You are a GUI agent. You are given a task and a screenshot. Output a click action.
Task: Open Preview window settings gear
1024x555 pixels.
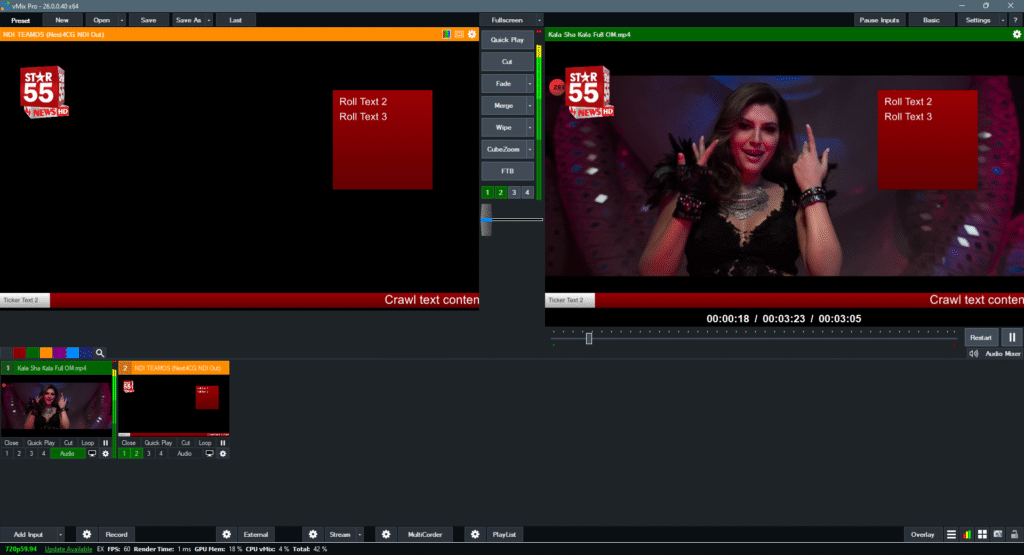[472, 34]
